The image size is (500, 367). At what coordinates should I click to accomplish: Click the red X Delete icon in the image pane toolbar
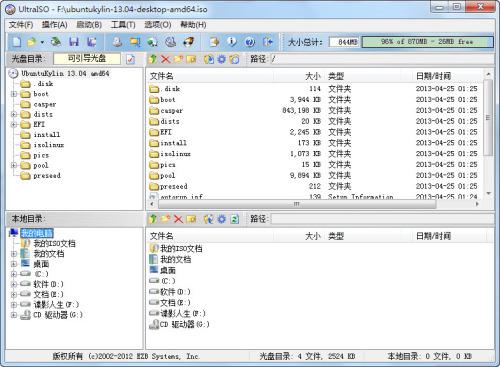pyautogui.click(x=165, y=59)
